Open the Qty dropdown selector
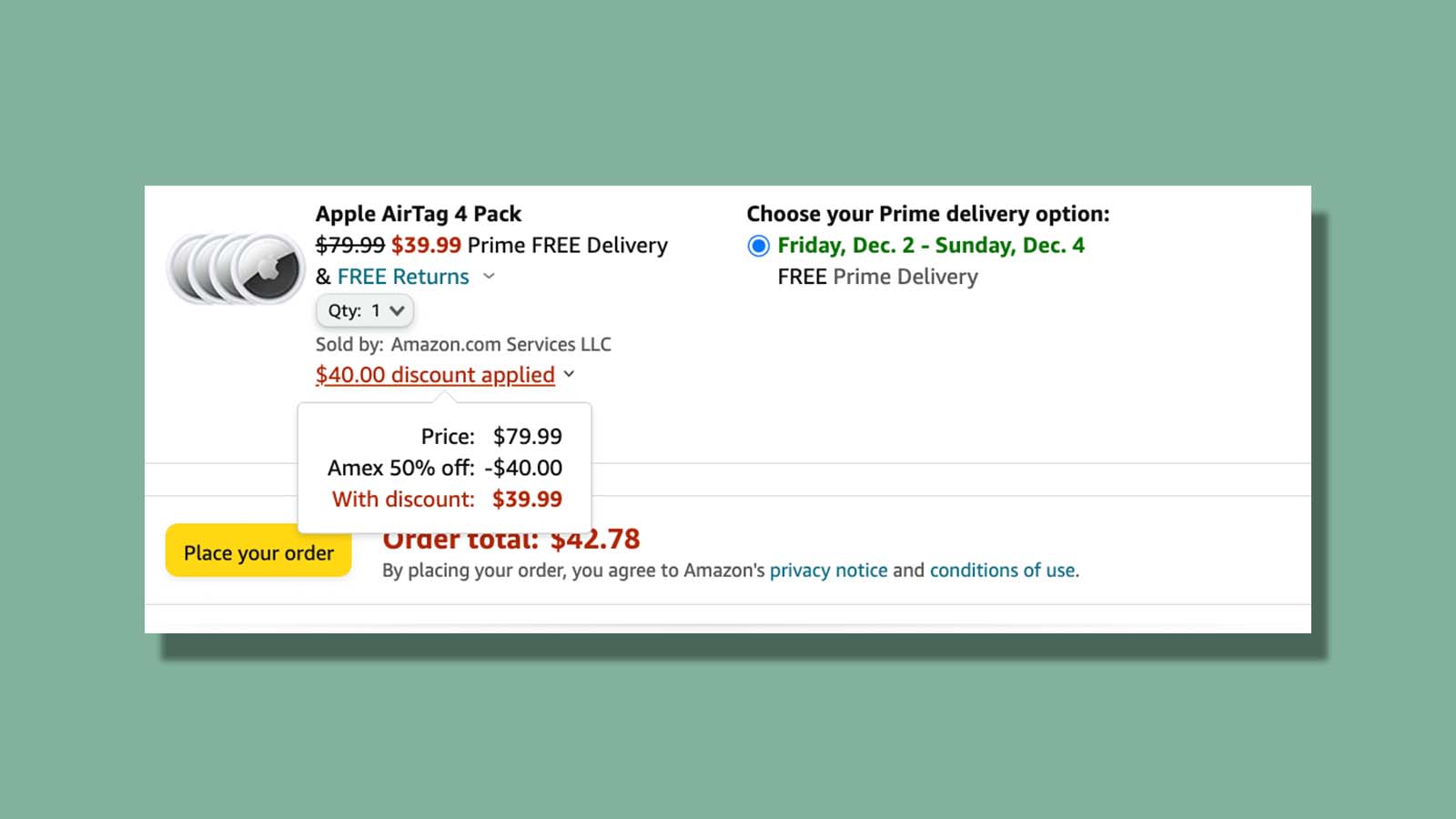1456x819 pixels. pyautogui.click(x=364, y=310)
